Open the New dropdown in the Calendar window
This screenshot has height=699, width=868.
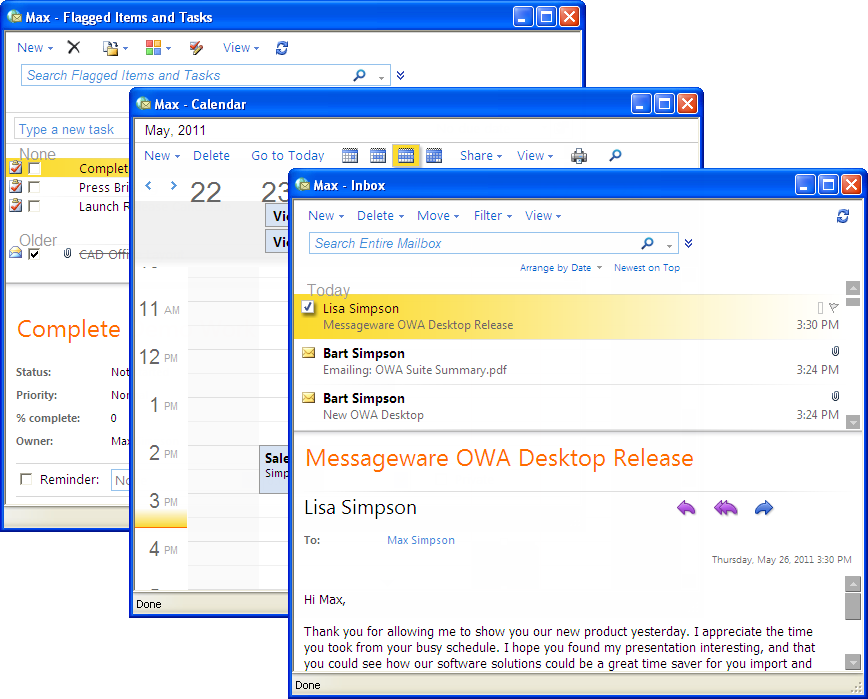(162, 156)
